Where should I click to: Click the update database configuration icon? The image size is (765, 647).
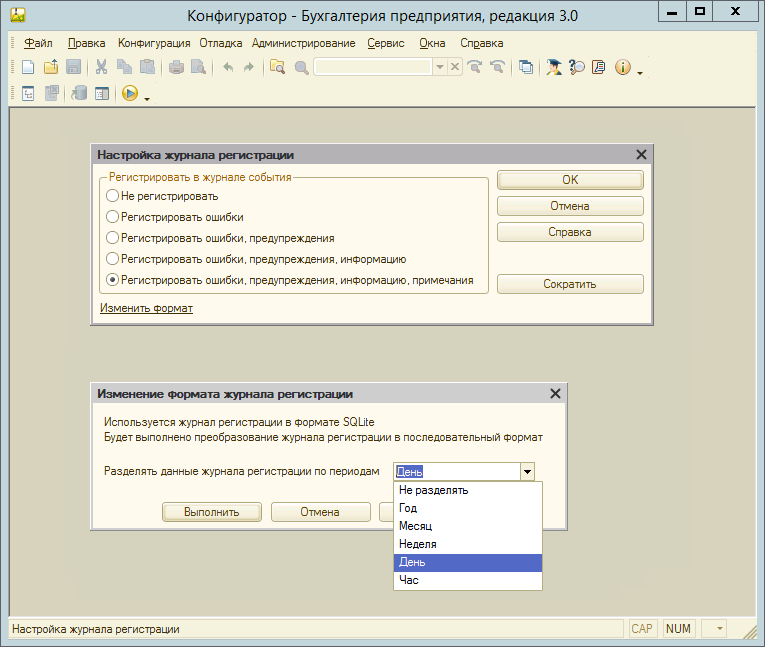(79, 93)
